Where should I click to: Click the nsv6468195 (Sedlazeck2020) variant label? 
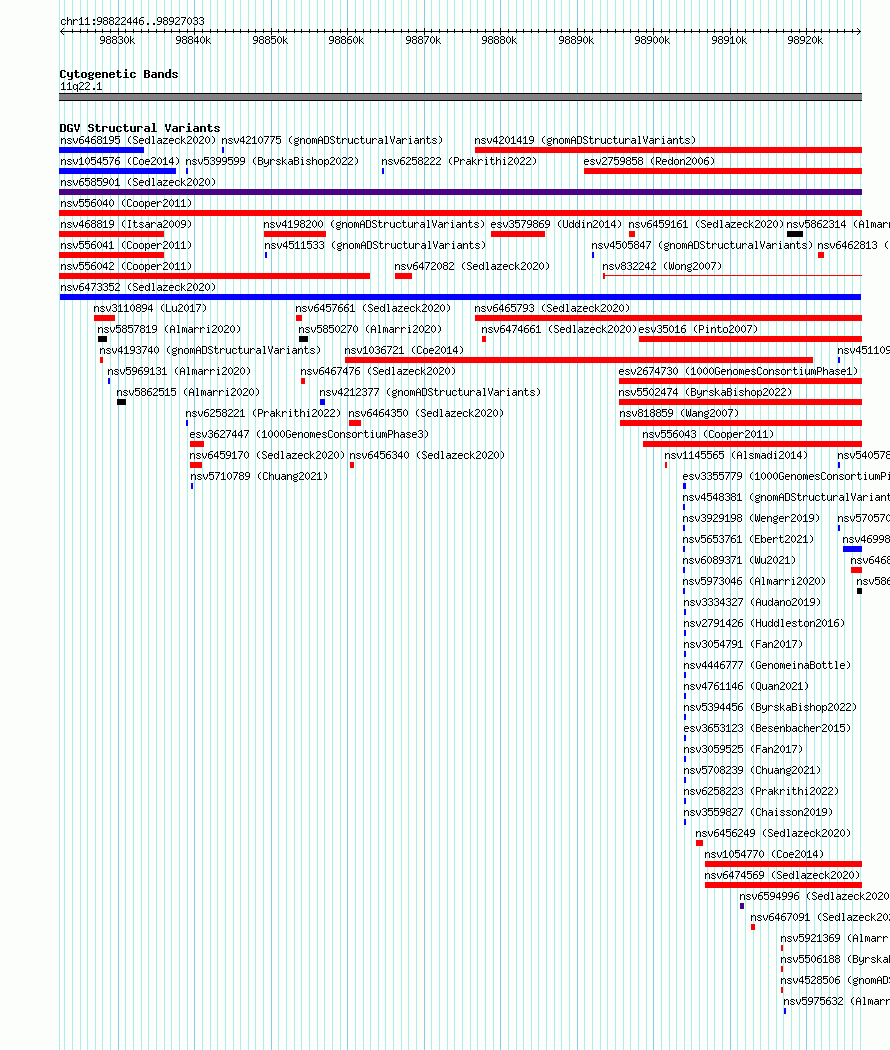138,140
